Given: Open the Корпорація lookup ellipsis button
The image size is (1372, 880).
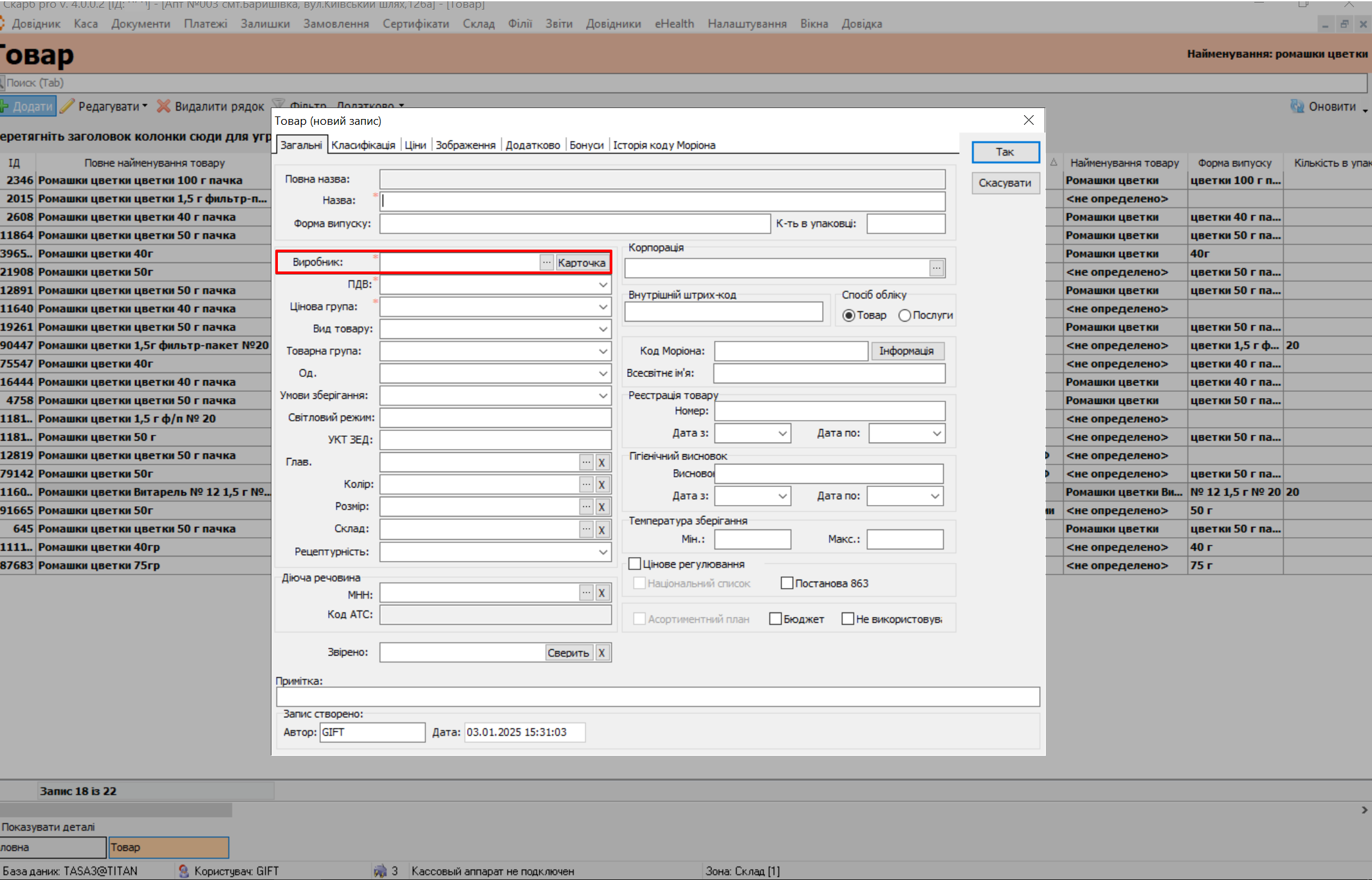Looking at the screenshot, I should tap(937, 268).
